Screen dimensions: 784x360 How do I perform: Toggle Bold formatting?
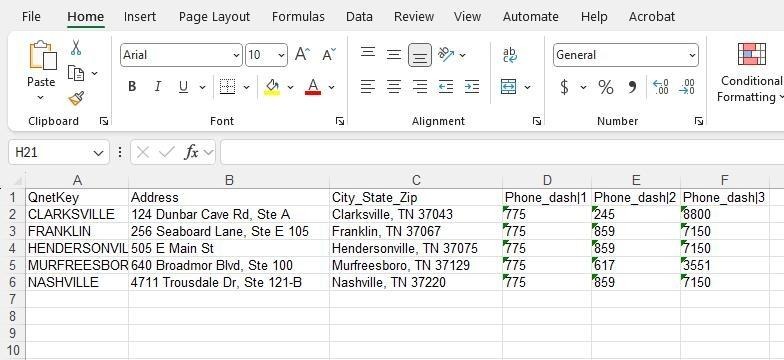[132, 86]
